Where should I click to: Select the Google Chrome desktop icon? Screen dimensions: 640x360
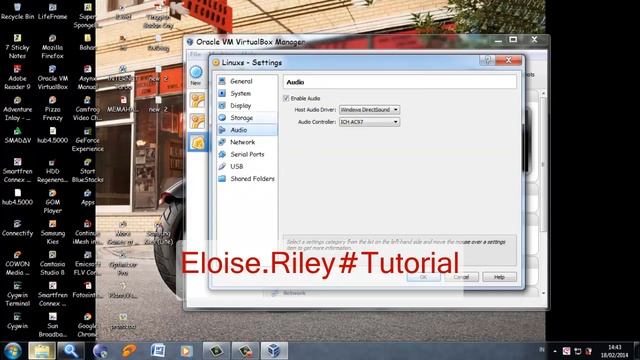point(87,325)
